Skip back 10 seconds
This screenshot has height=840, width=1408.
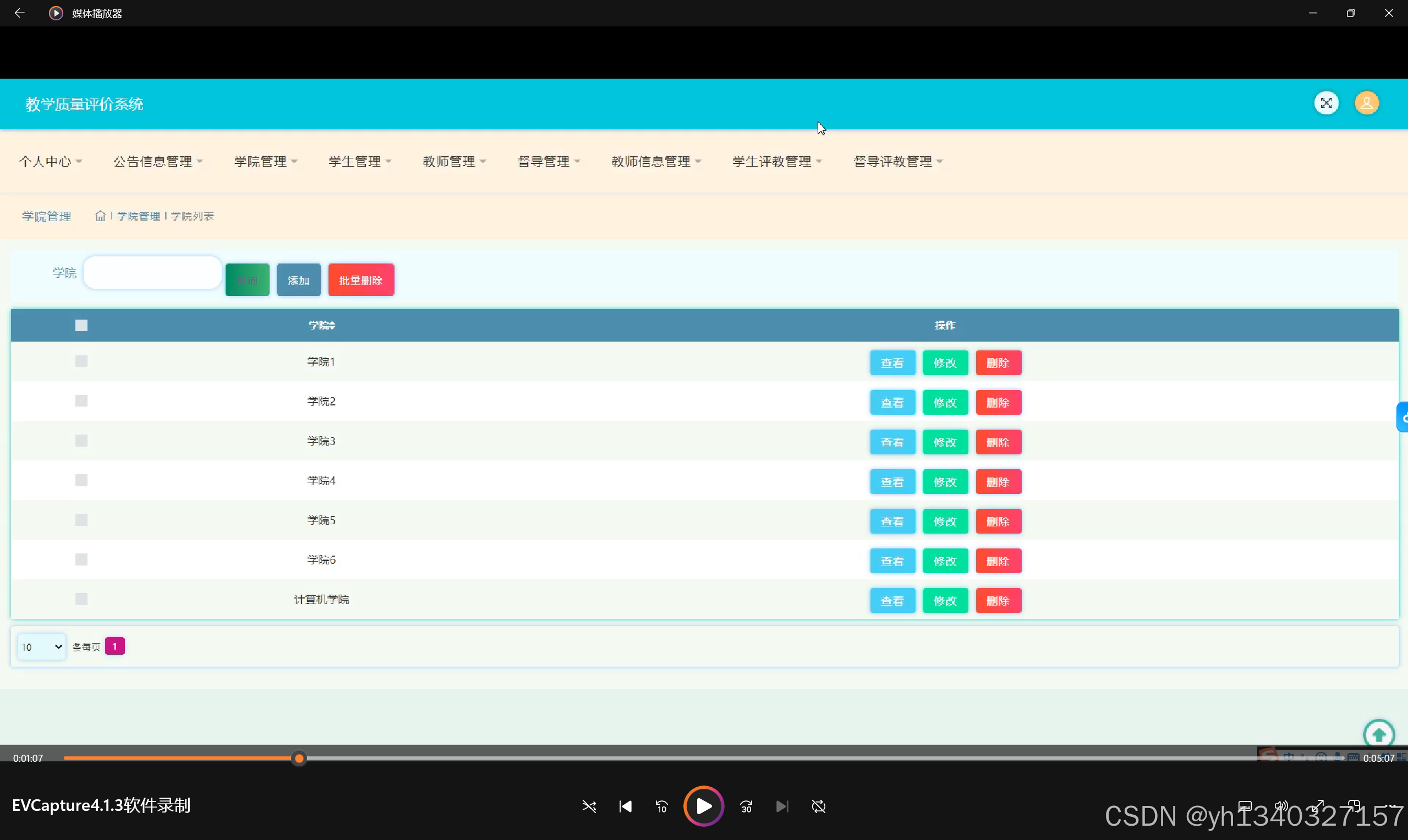pos(661,806)
